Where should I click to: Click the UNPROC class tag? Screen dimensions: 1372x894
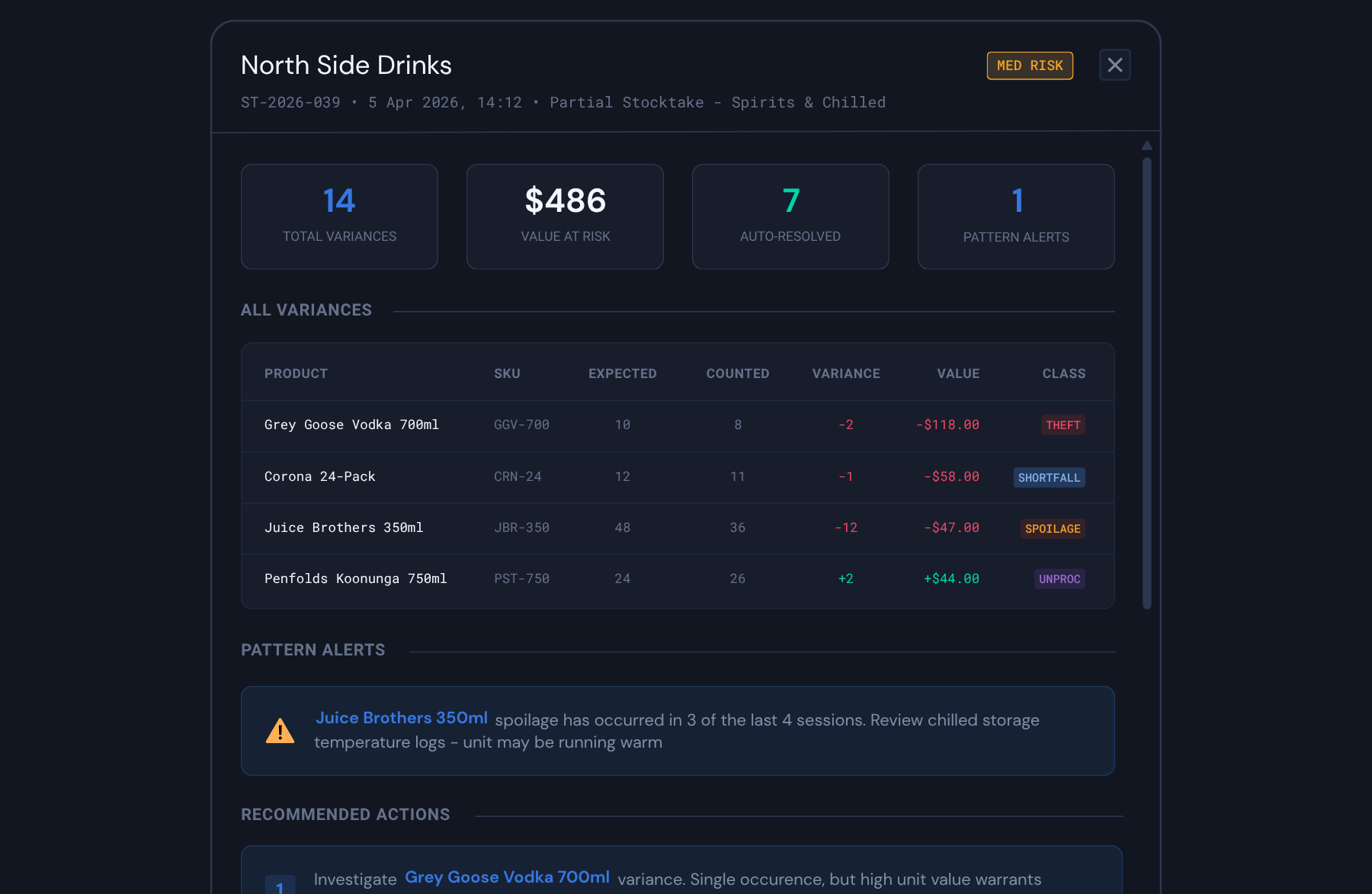(1059, 579)
